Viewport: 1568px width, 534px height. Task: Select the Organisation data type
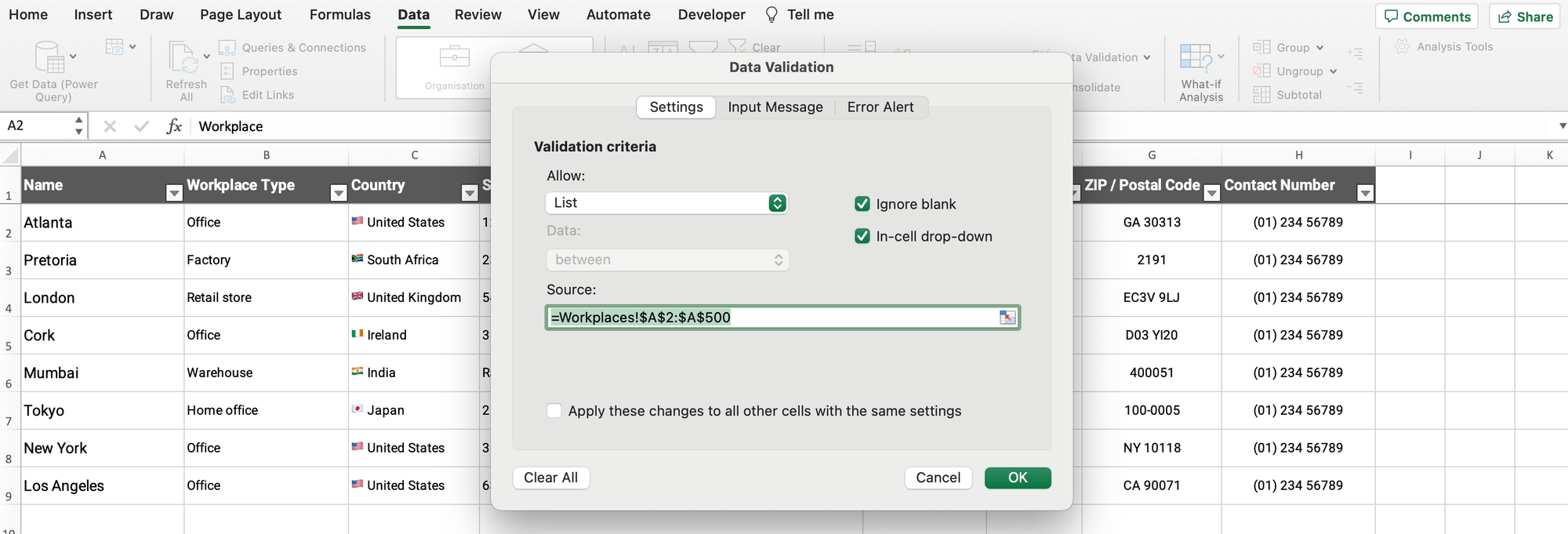[x=455, y=67]
